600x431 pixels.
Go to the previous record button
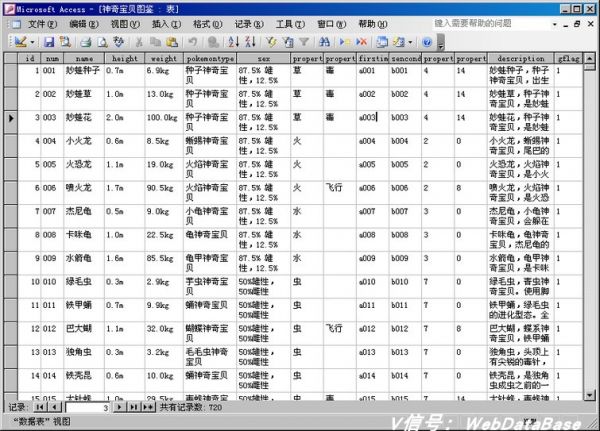[x=54, y=407]
